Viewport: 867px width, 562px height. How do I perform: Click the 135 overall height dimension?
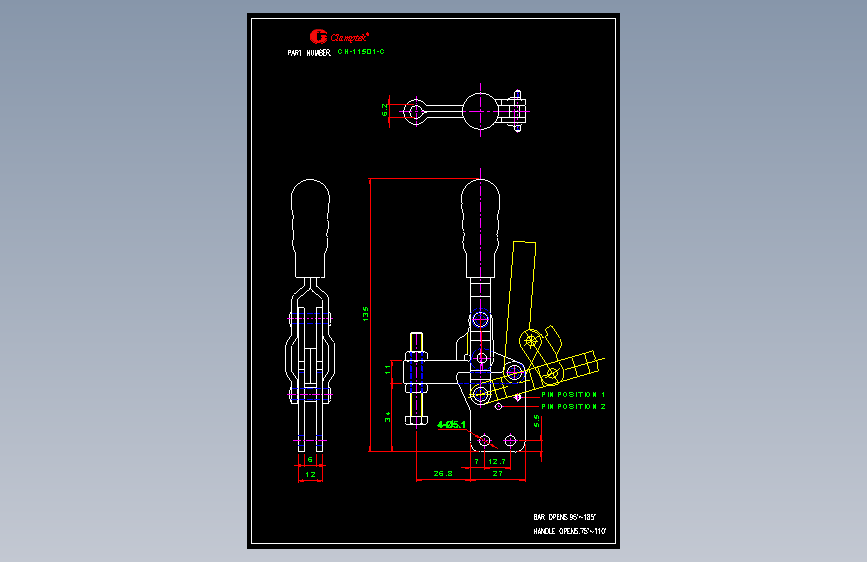[x=365, y=314]
